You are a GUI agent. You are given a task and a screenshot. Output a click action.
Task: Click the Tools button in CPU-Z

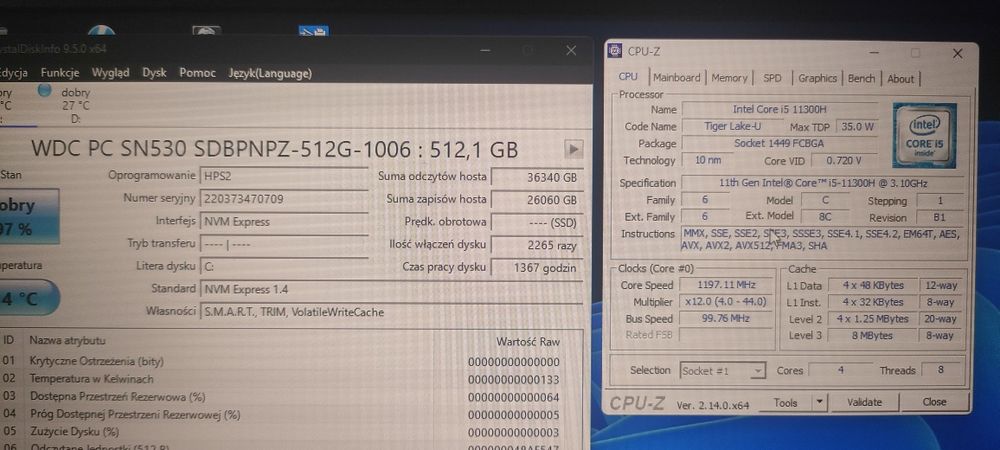786,402
